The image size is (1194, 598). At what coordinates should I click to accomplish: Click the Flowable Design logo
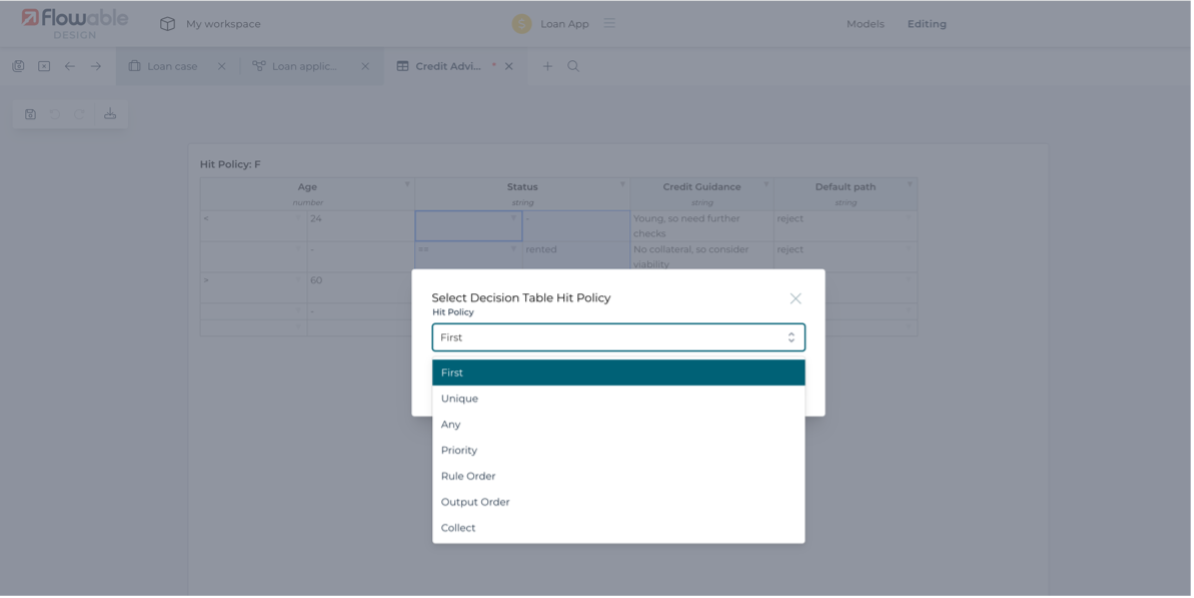tap(75, 22)
